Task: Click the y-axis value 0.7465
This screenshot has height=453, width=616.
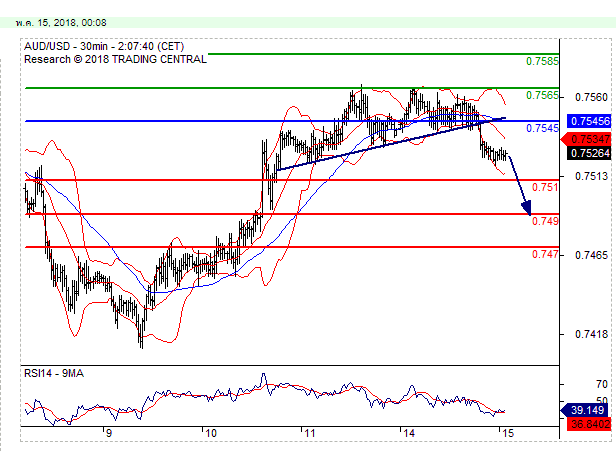Action: coord(591,255)
